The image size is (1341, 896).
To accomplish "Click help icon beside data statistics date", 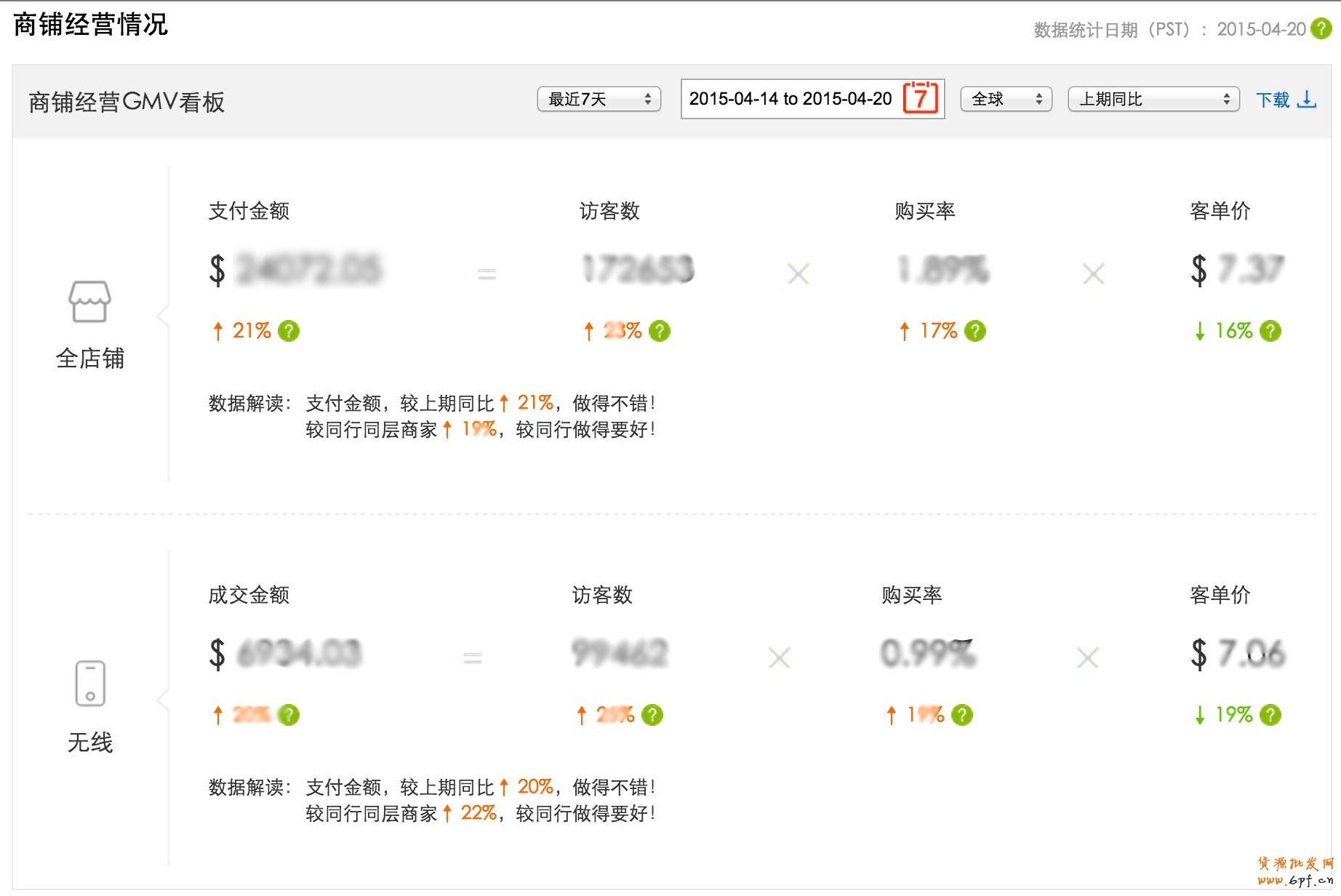I will tap(1321, 29).
